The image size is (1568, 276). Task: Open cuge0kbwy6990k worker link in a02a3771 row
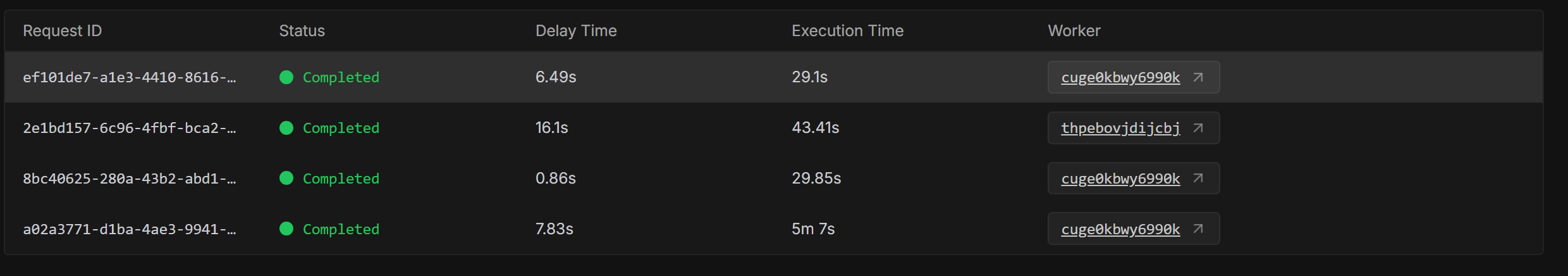[x=1120, y=229]
